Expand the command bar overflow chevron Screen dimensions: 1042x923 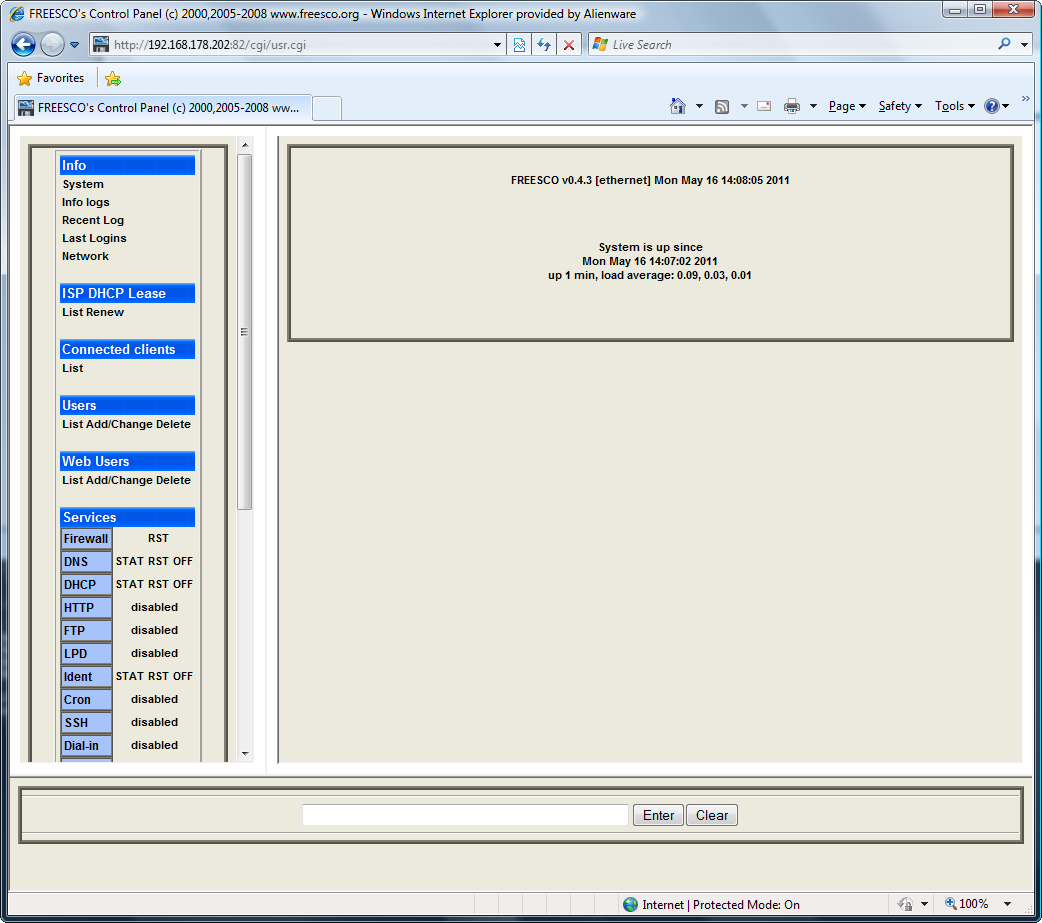pos(1025,99)
